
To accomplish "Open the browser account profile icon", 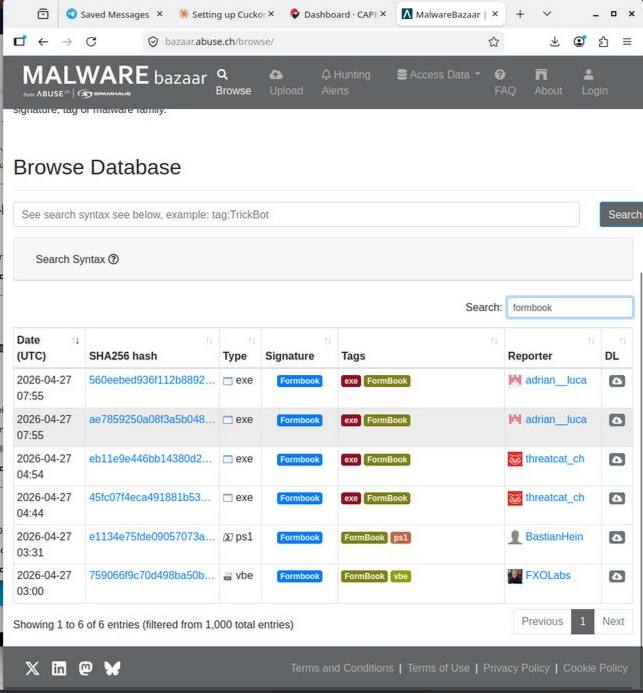I will (x=579, y=42).
